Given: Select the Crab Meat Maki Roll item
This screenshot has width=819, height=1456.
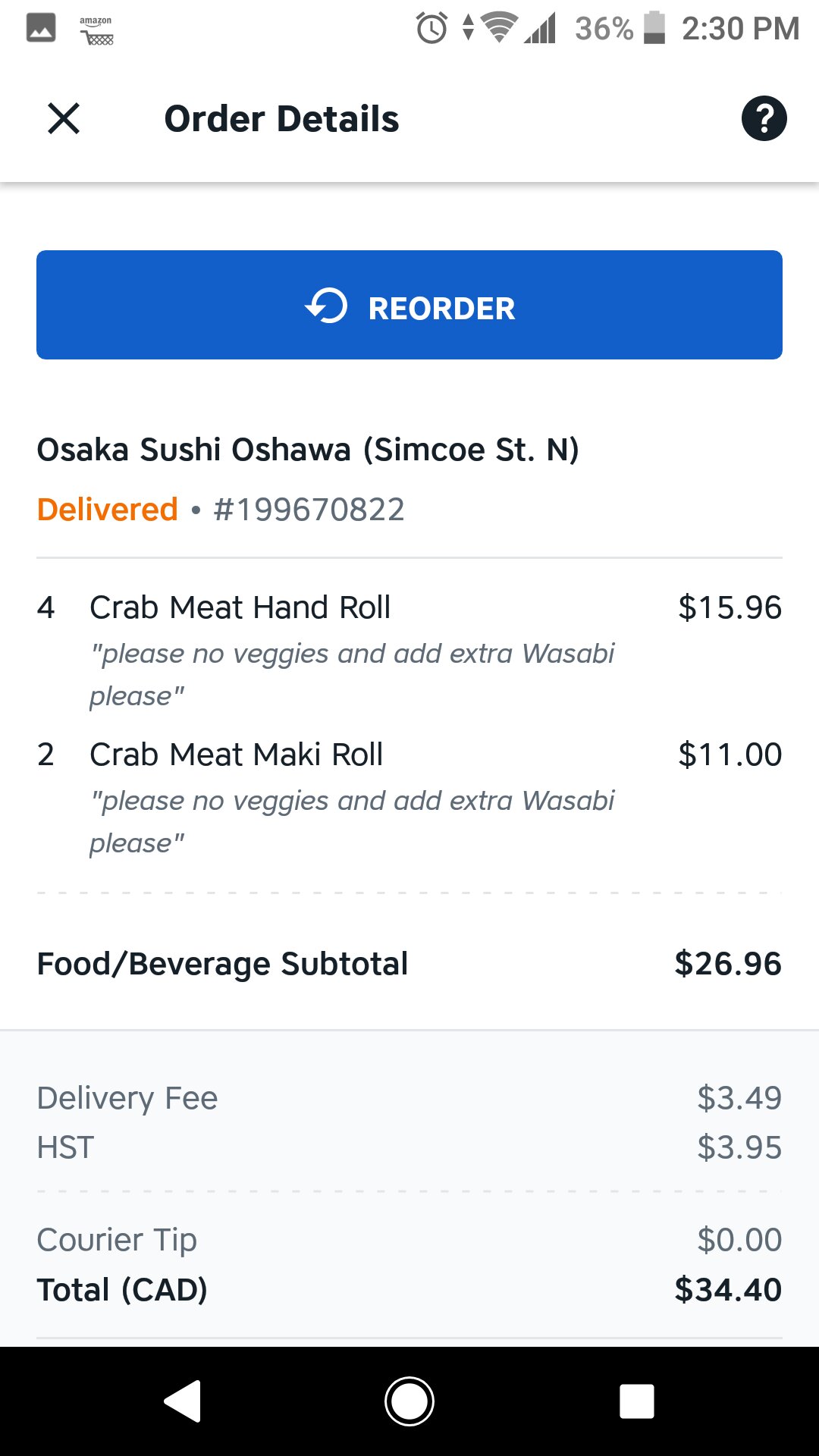Looking at the screenshot, I should tap(236, 755).
